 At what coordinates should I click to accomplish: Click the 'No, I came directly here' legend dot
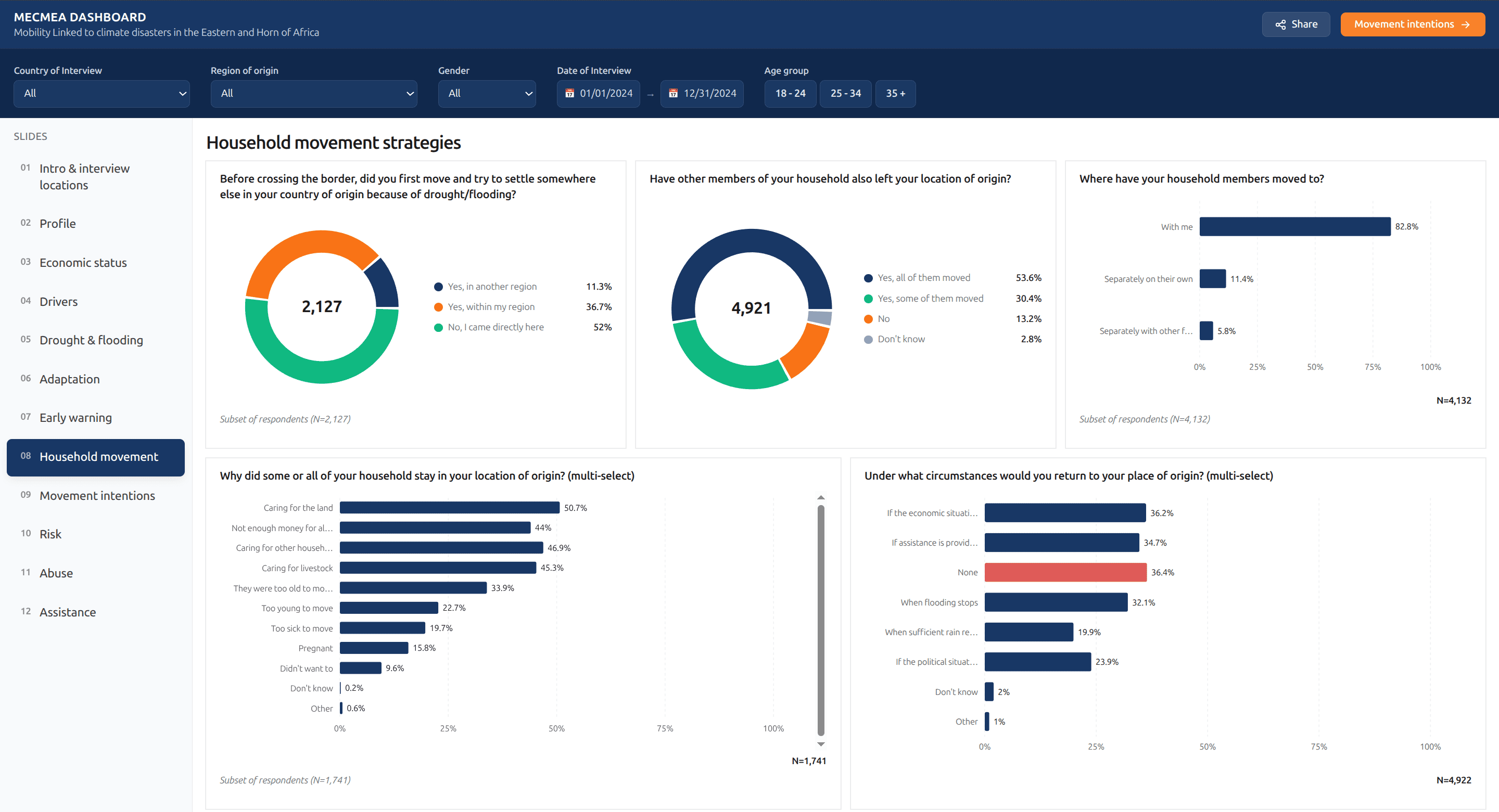(x=438, y=328)
